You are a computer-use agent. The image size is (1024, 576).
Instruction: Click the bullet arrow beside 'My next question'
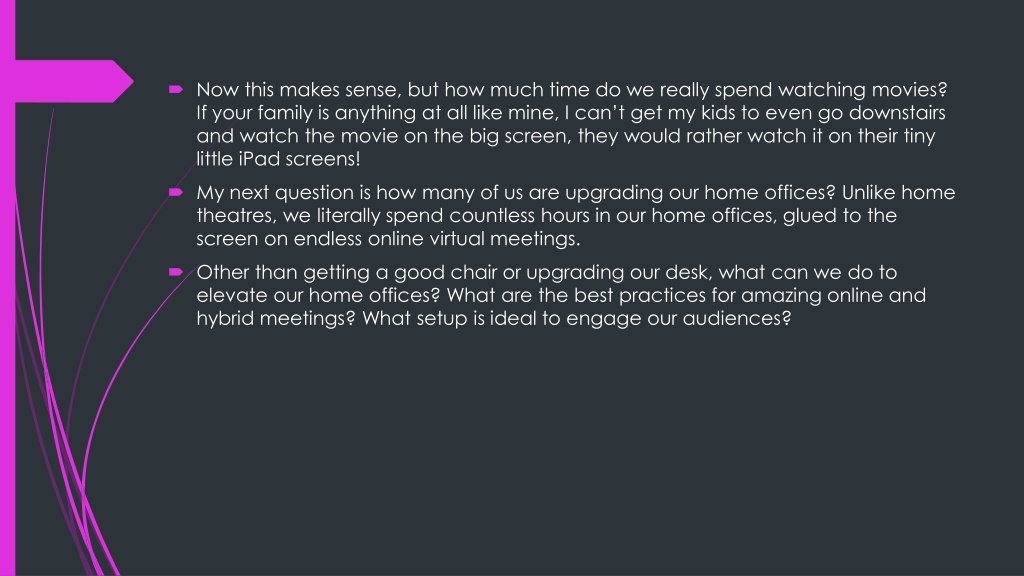tap(176, 192)
